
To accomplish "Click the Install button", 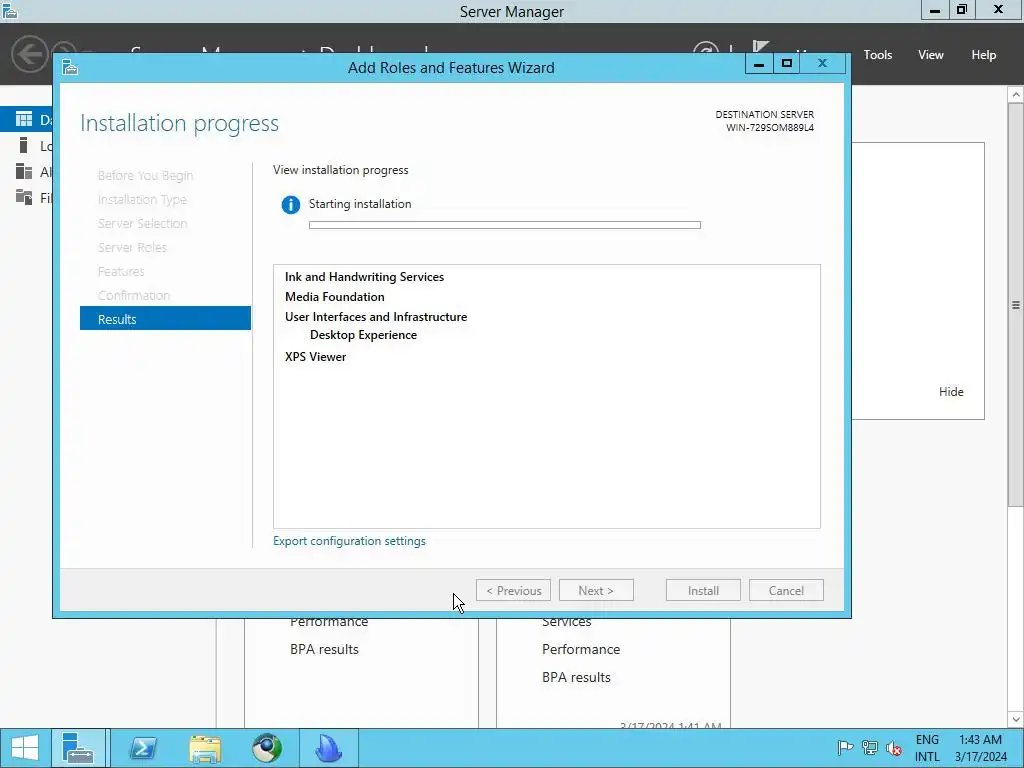I will coord(703,590).
